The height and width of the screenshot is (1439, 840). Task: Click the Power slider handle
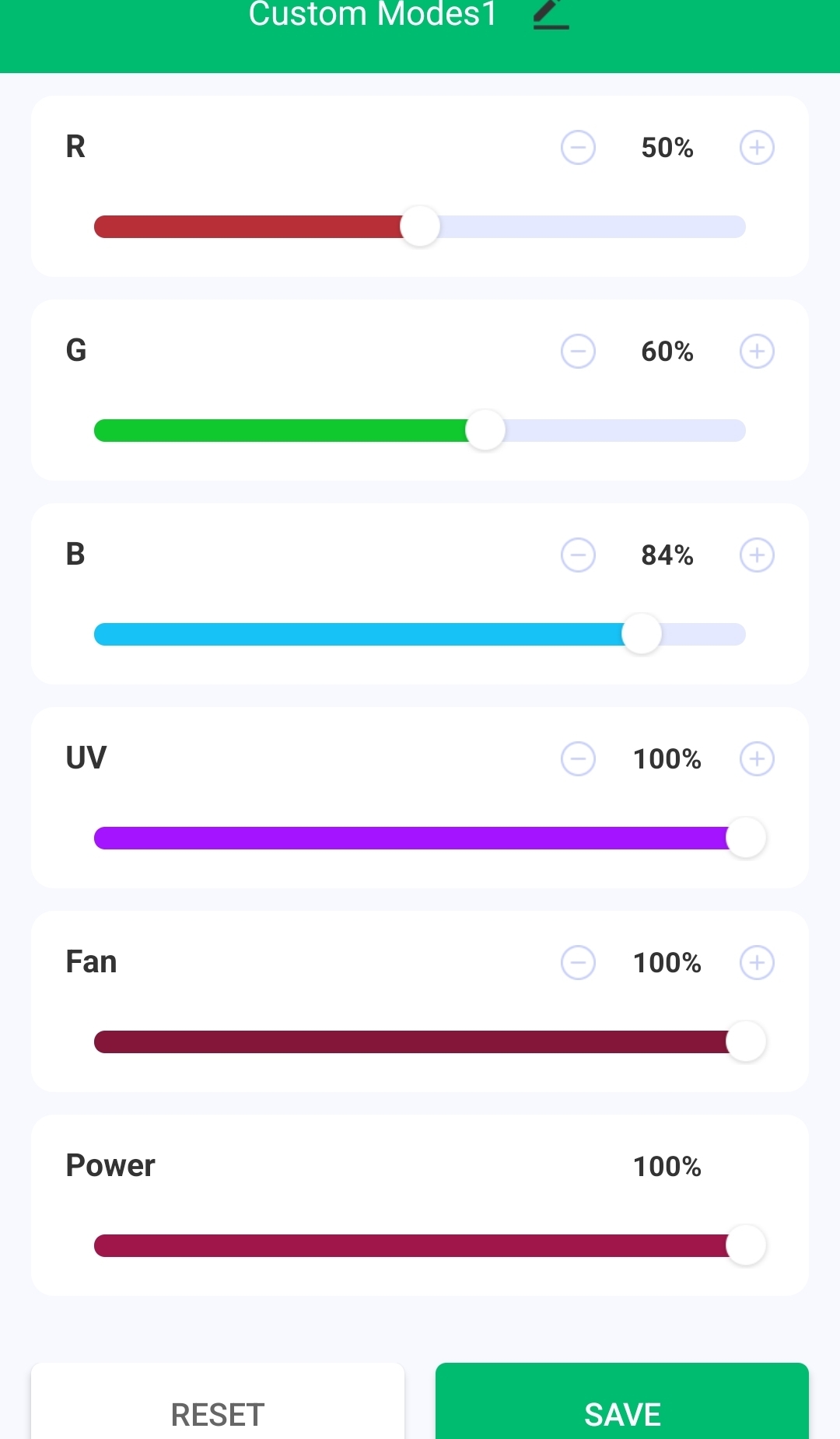coord(746,1245)
